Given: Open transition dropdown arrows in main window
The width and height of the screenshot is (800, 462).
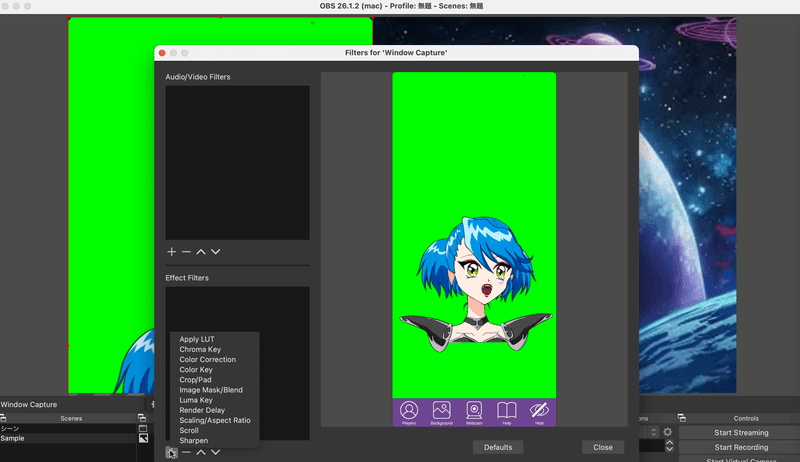Looking at the screenshot, I should click(653, 432).
